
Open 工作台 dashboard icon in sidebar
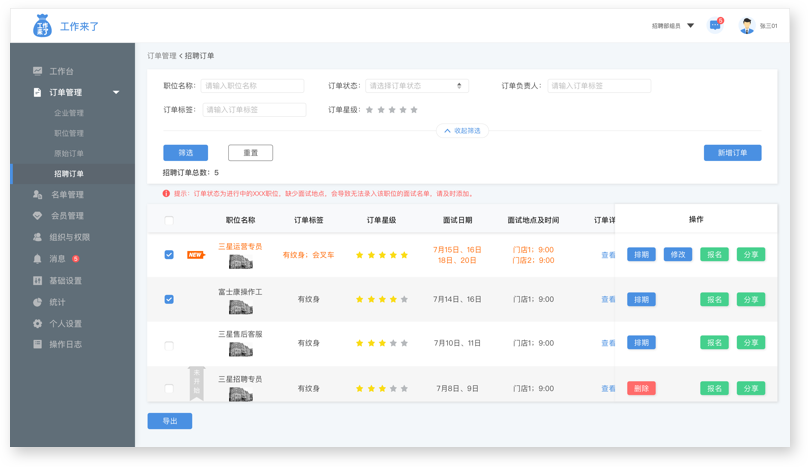[x=38, y=71]
